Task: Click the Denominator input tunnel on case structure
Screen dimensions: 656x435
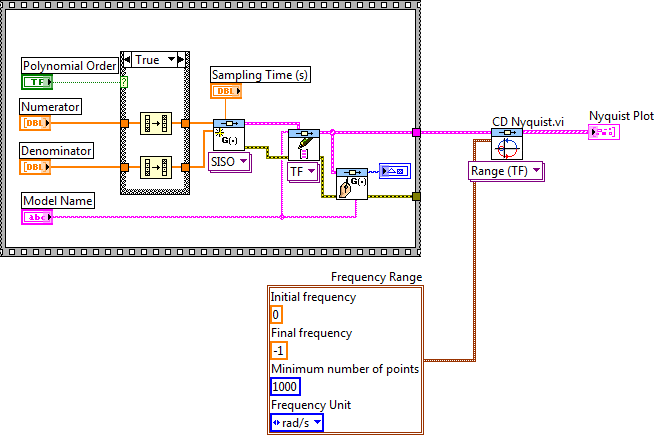Action: pyautogui.click(x=124, y=167)
